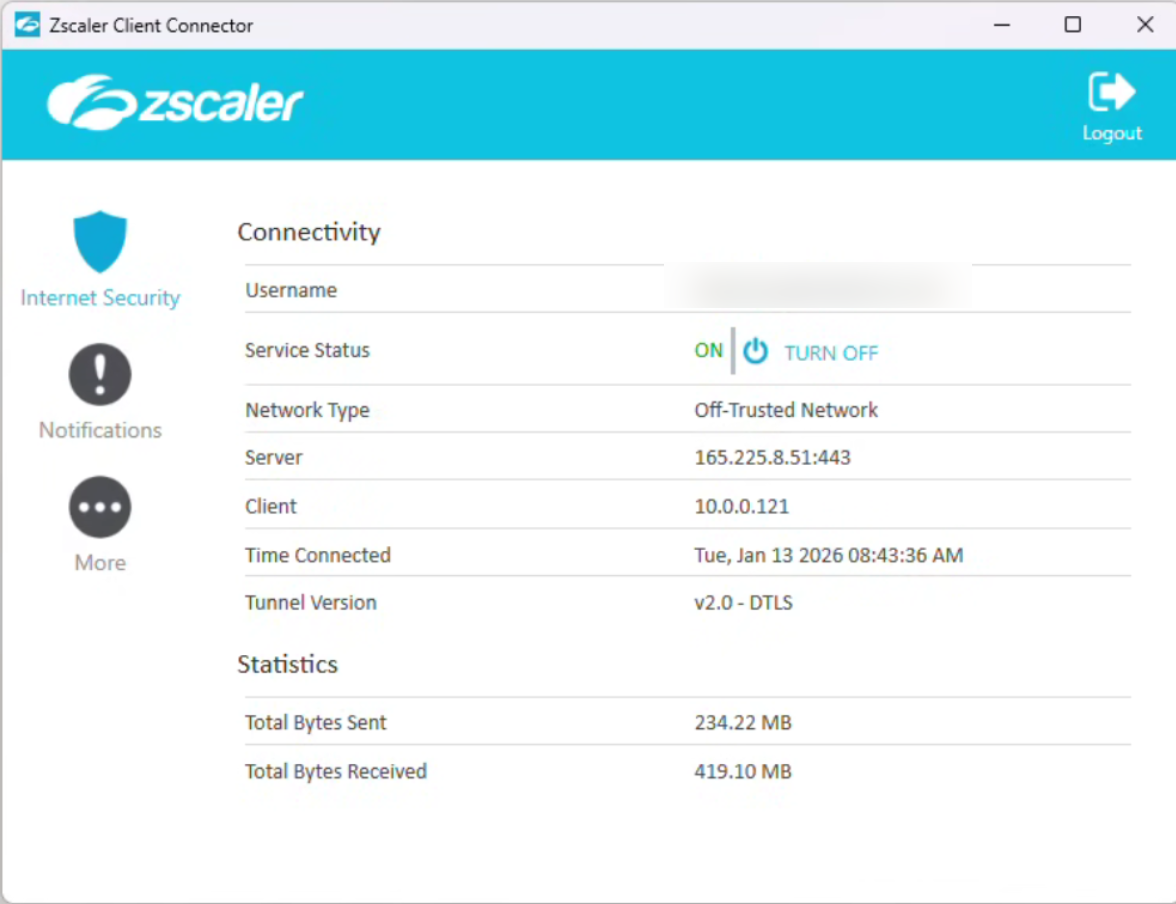Screen dimensions: 1176x904
Task: Click the Total Bytes Sent label
Action: 316,722
